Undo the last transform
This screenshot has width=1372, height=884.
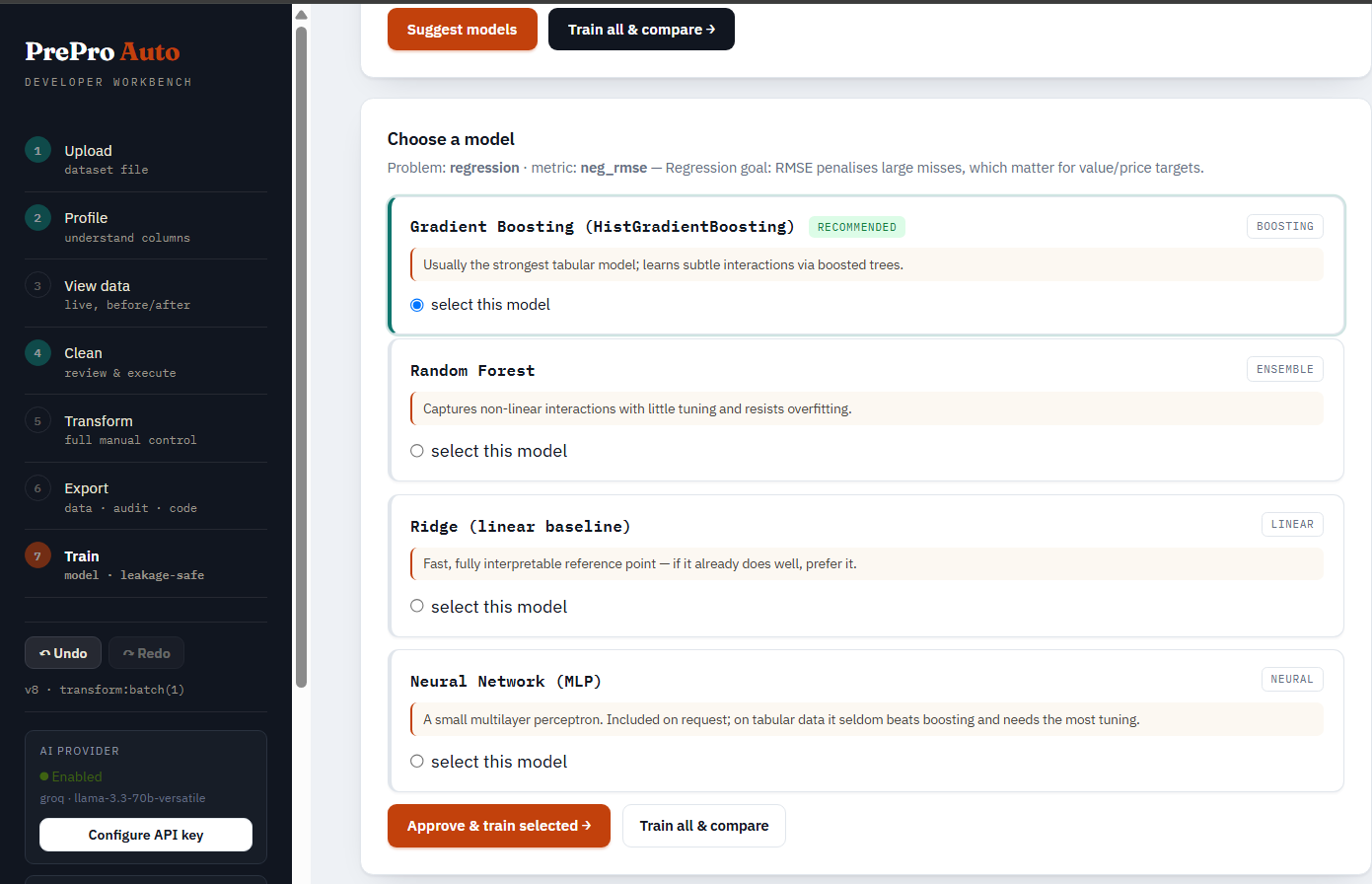pos(63,653)
